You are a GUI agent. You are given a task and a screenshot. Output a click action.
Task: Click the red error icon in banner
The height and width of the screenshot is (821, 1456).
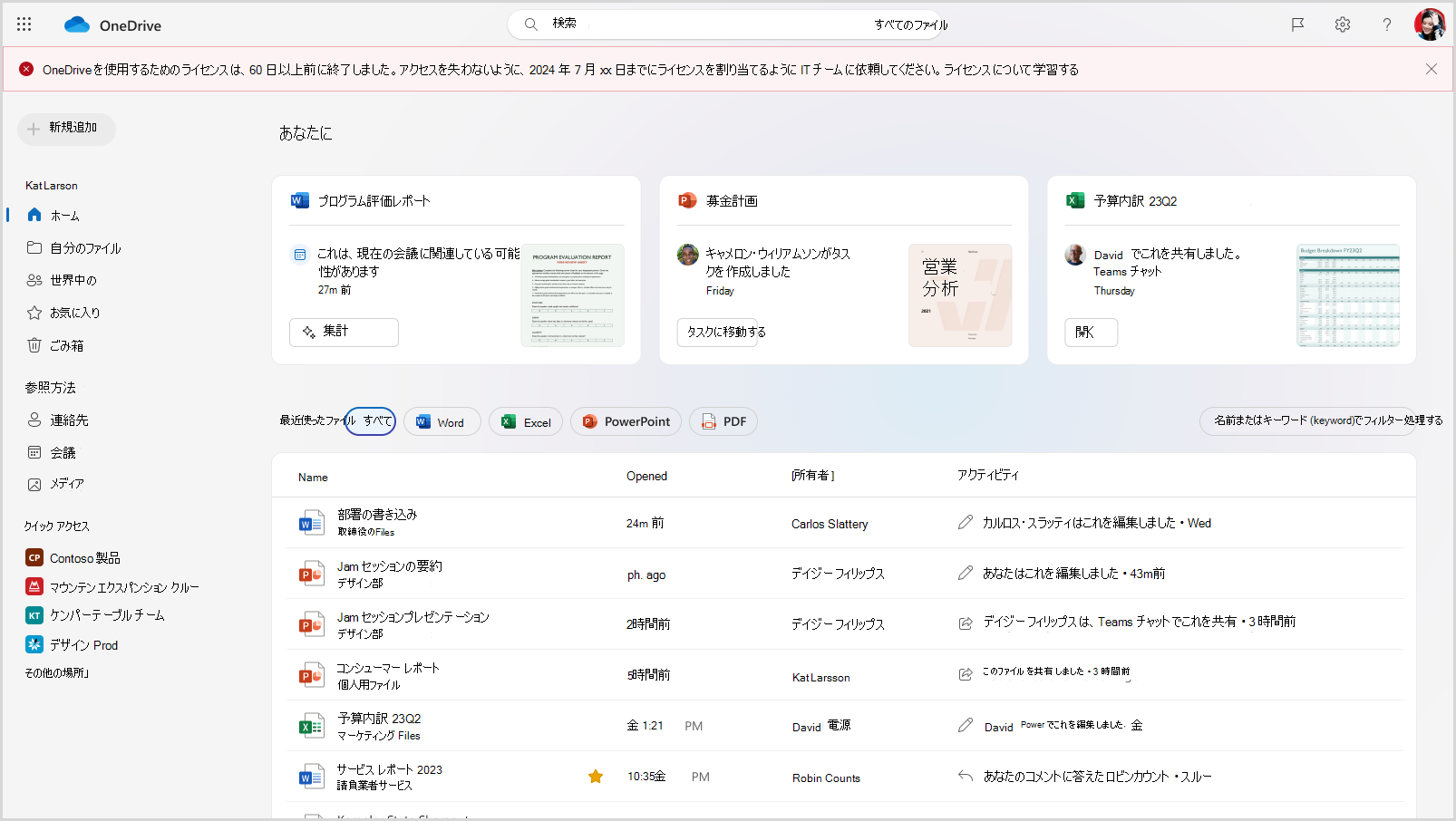point(26,69)
